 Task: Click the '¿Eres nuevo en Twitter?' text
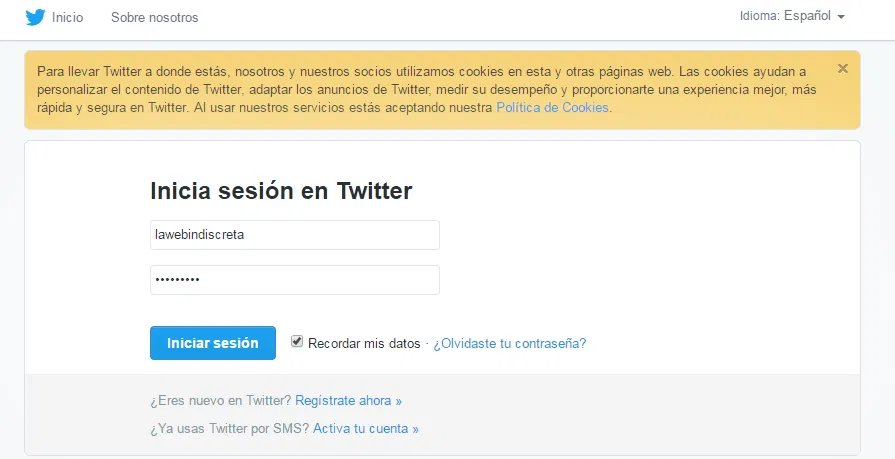221,400
